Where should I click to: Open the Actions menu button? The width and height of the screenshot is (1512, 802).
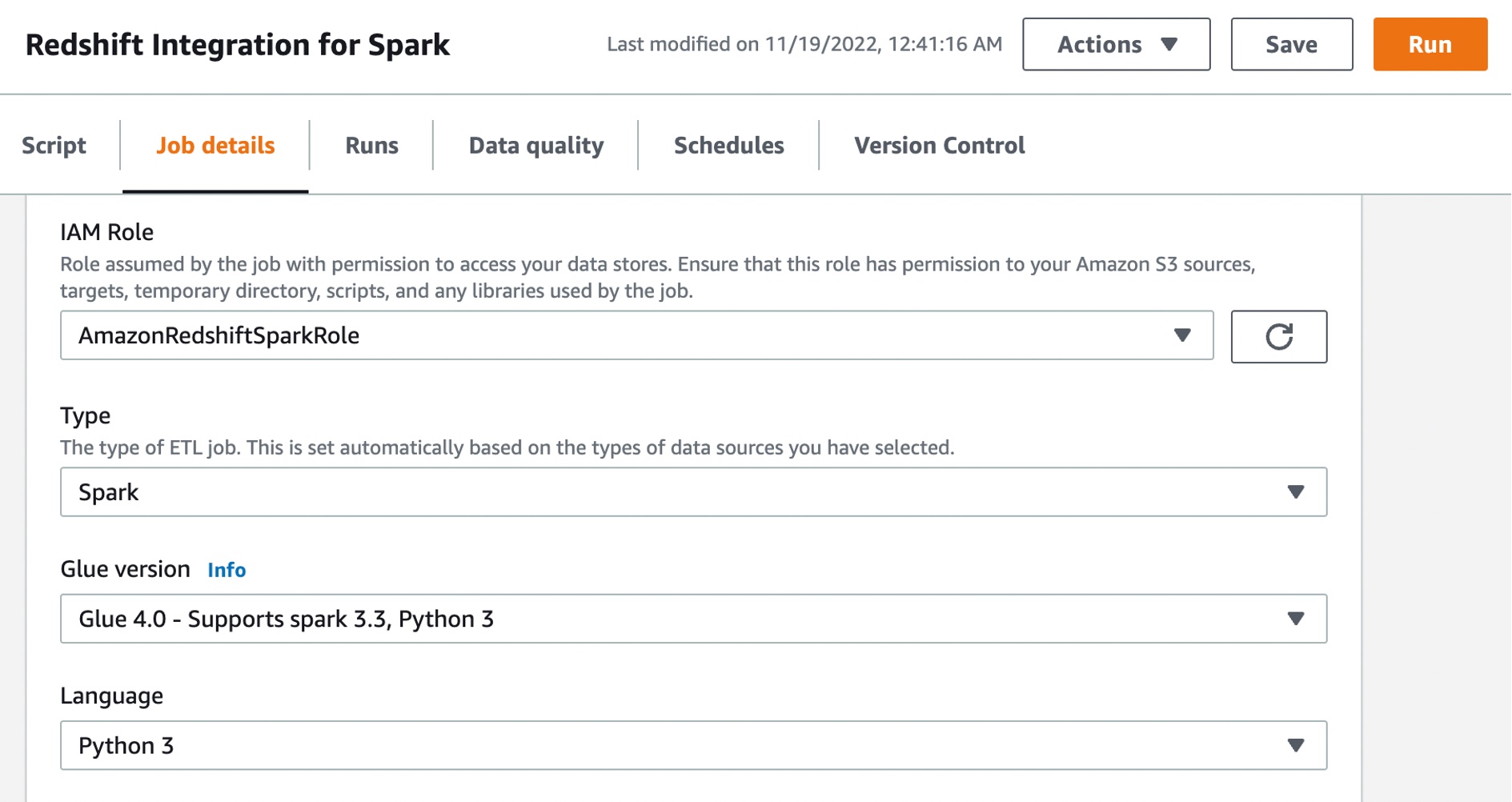tap(1116, 44)
